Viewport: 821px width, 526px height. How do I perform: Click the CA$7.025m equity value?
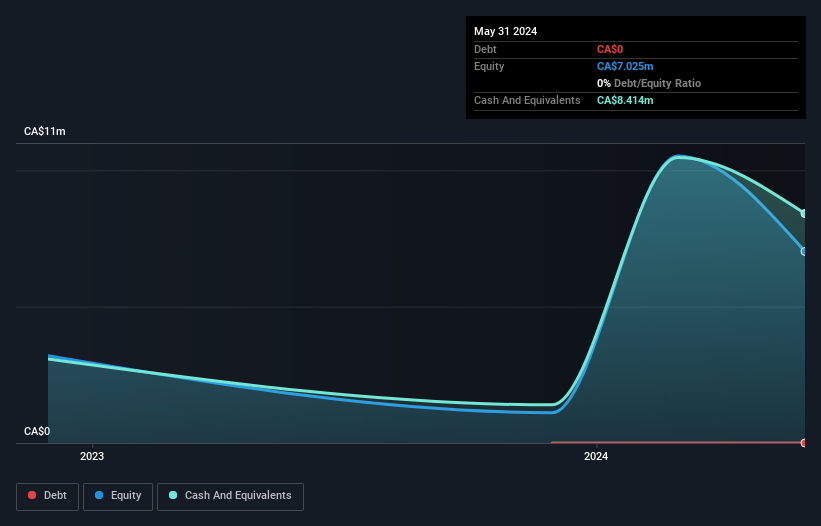(x=625, y=66)
